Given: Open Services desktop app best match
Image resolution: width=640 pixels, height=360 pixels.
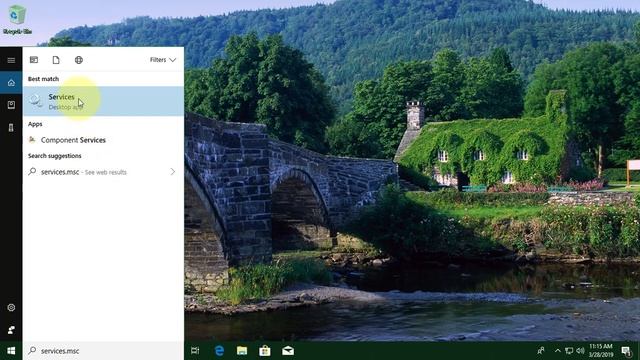Looking at the screenshot, I should pyautogui.click(x=103, y=101).
